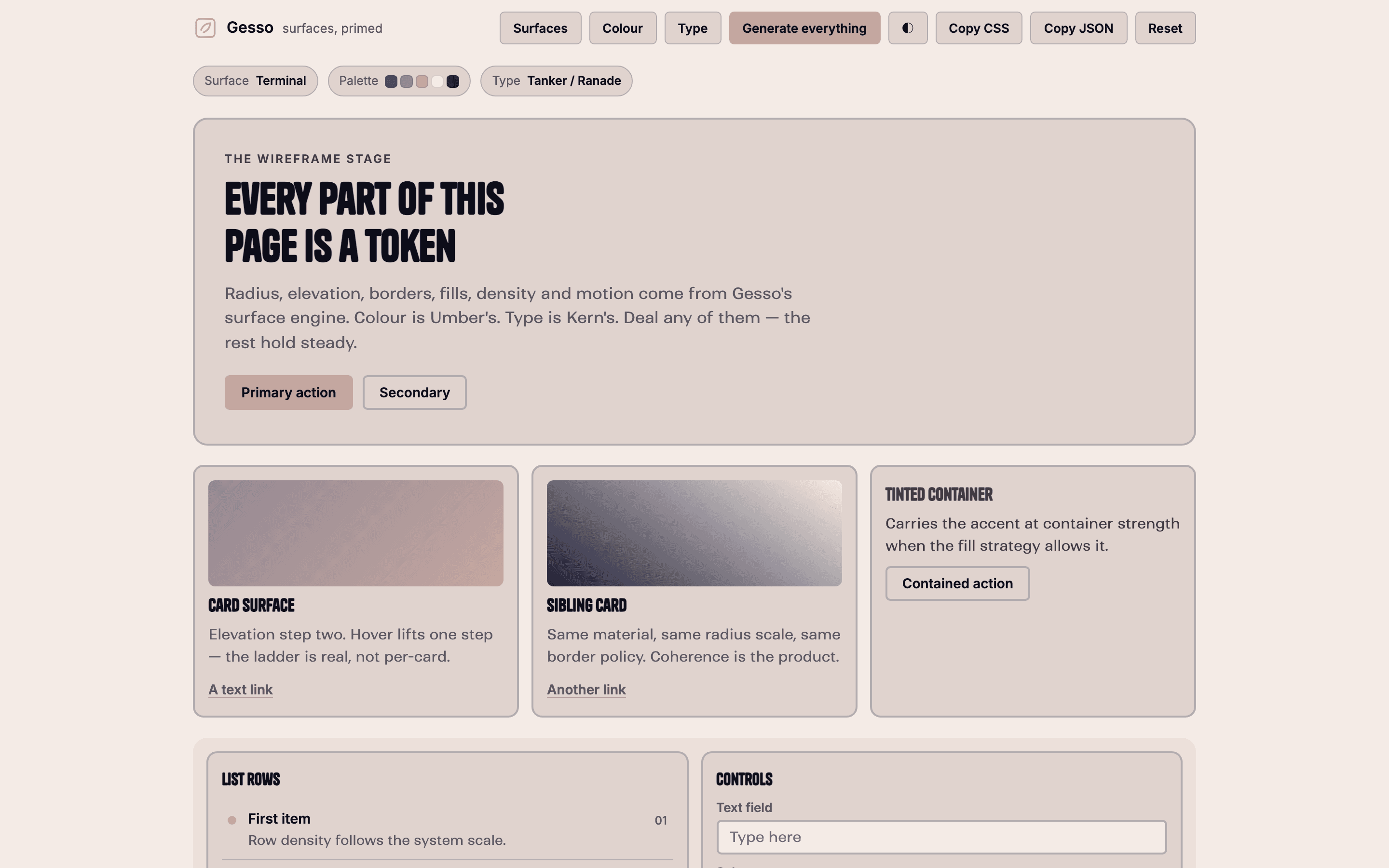
Task: Click the Sibling Card gradient image
Action: click(x=694, y=533)
